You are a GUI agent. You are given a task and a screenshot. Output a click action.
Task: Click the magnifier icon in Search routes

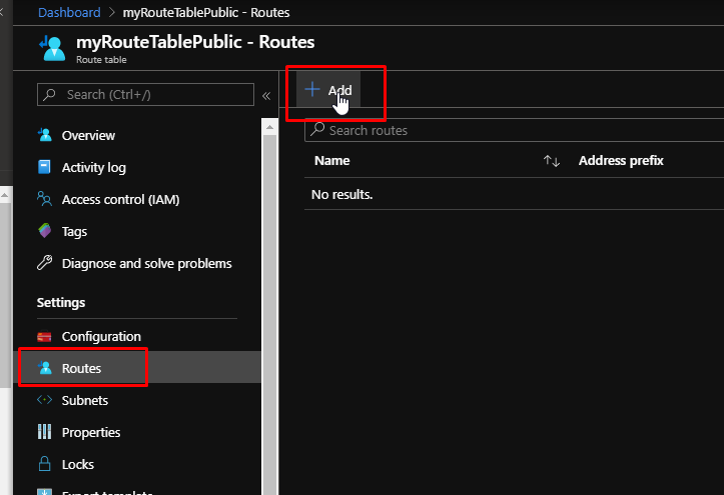318,129
